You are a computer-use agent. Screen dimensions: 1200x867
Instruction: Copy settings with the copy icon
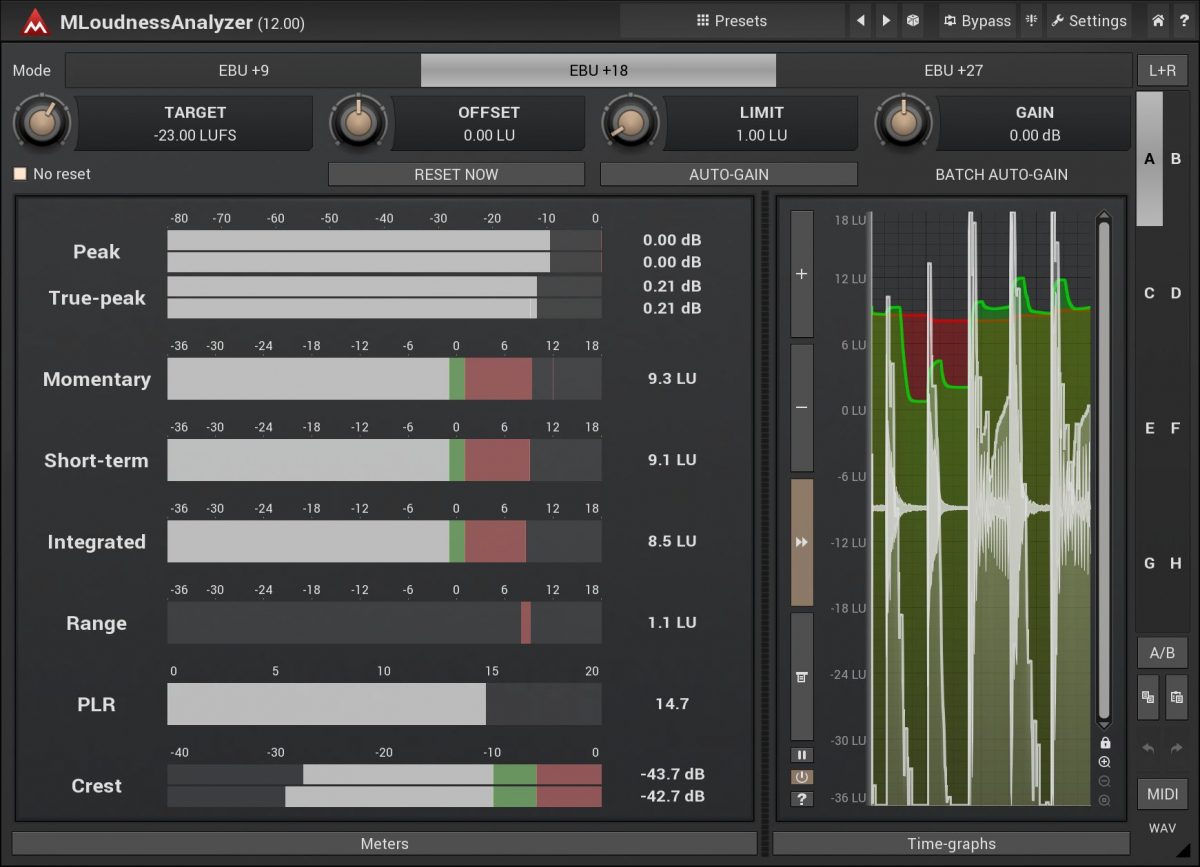[x=1149, y=697]
